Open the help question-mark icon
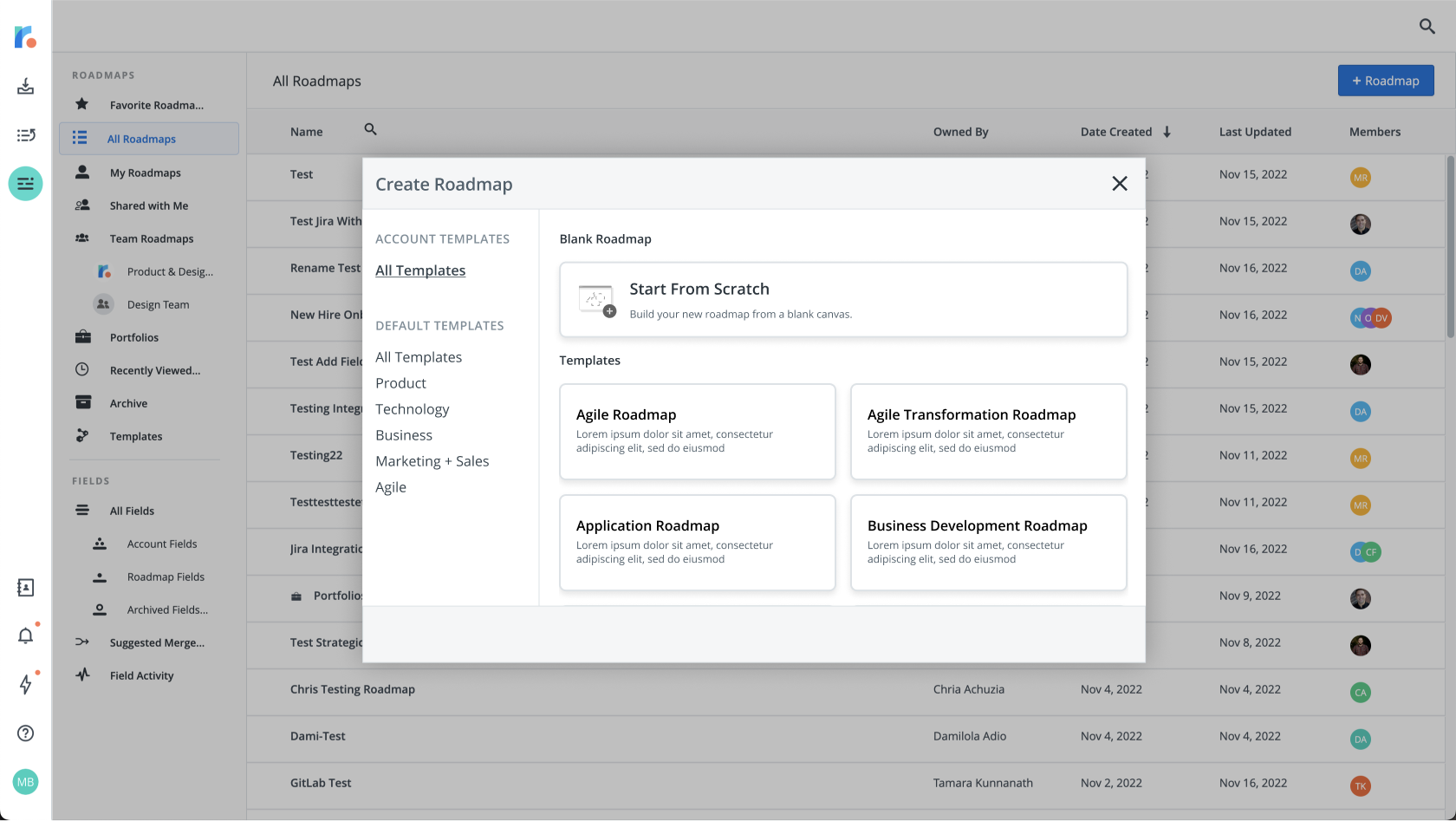This screenshot has width=1456, height=821. [25, 733]
